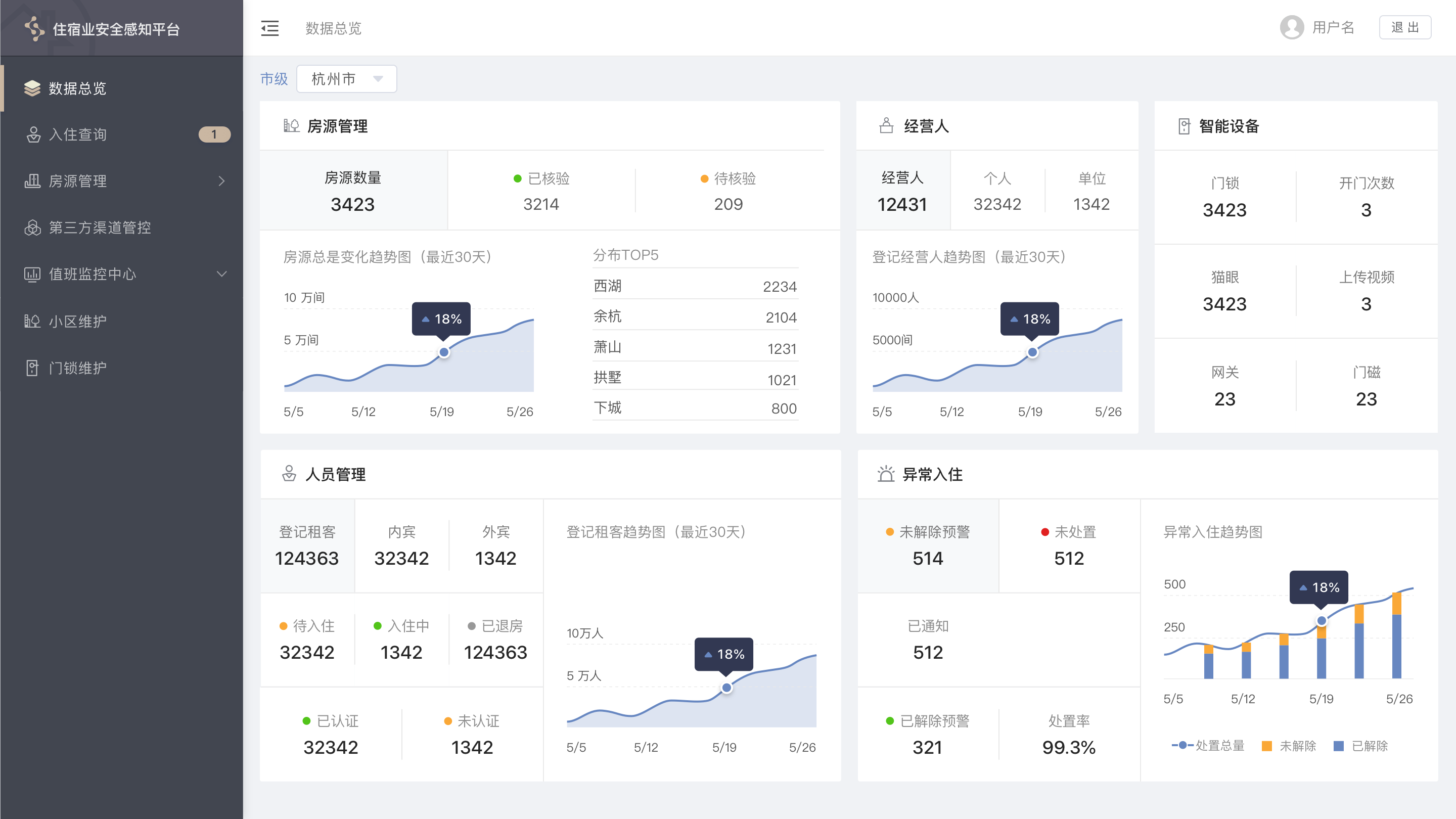Click the platform logo icon

pos(34,28)
